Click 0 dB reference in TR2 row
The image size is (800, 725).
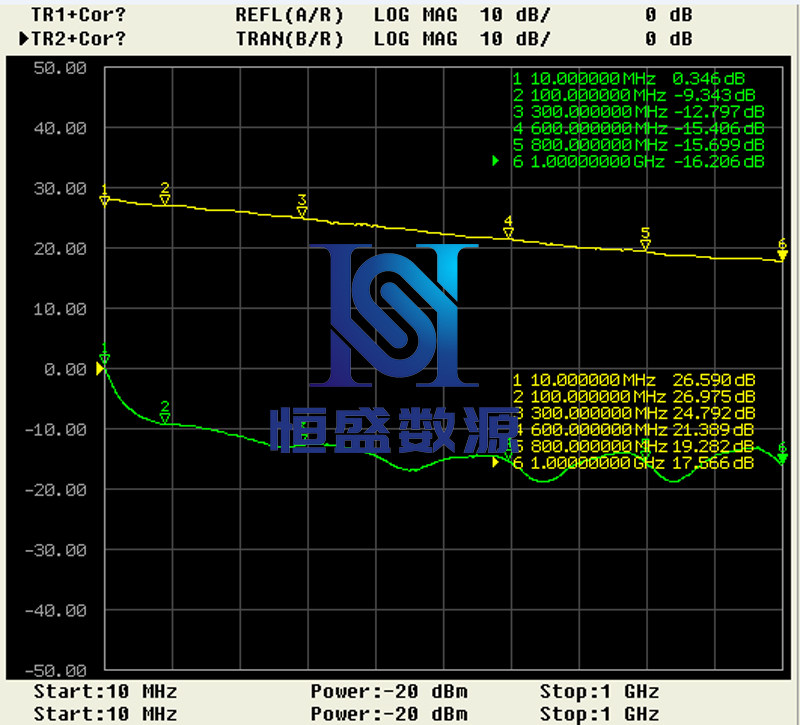668,39
